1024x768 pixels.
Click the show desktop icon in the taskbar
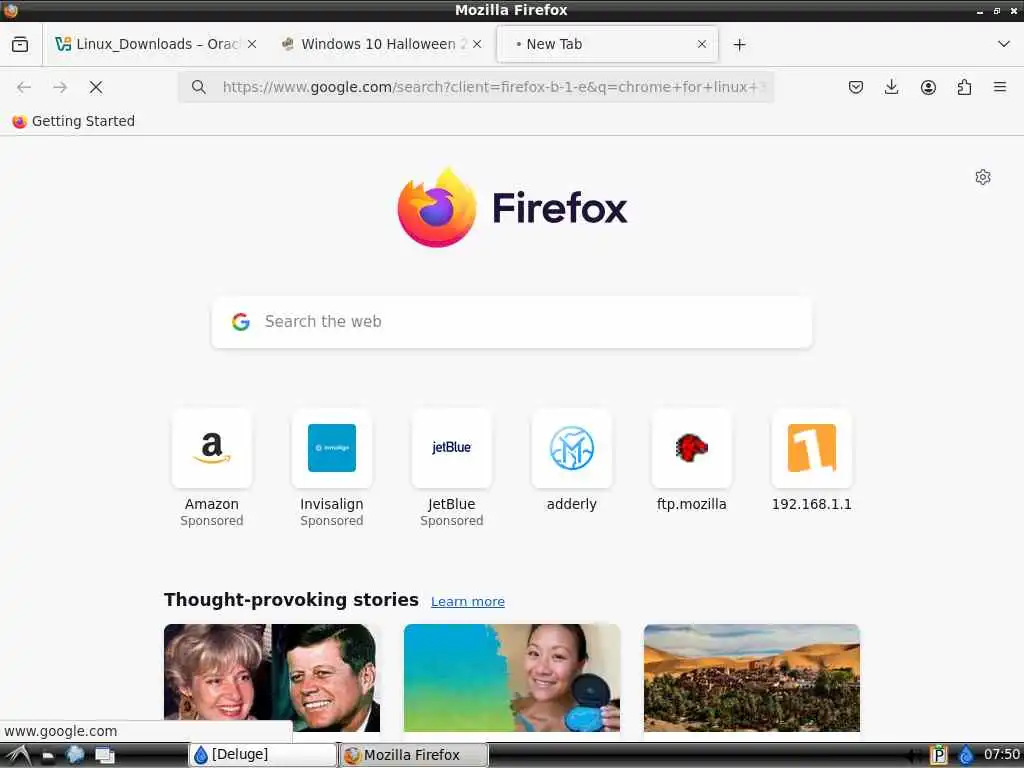(x=104, y=756)
